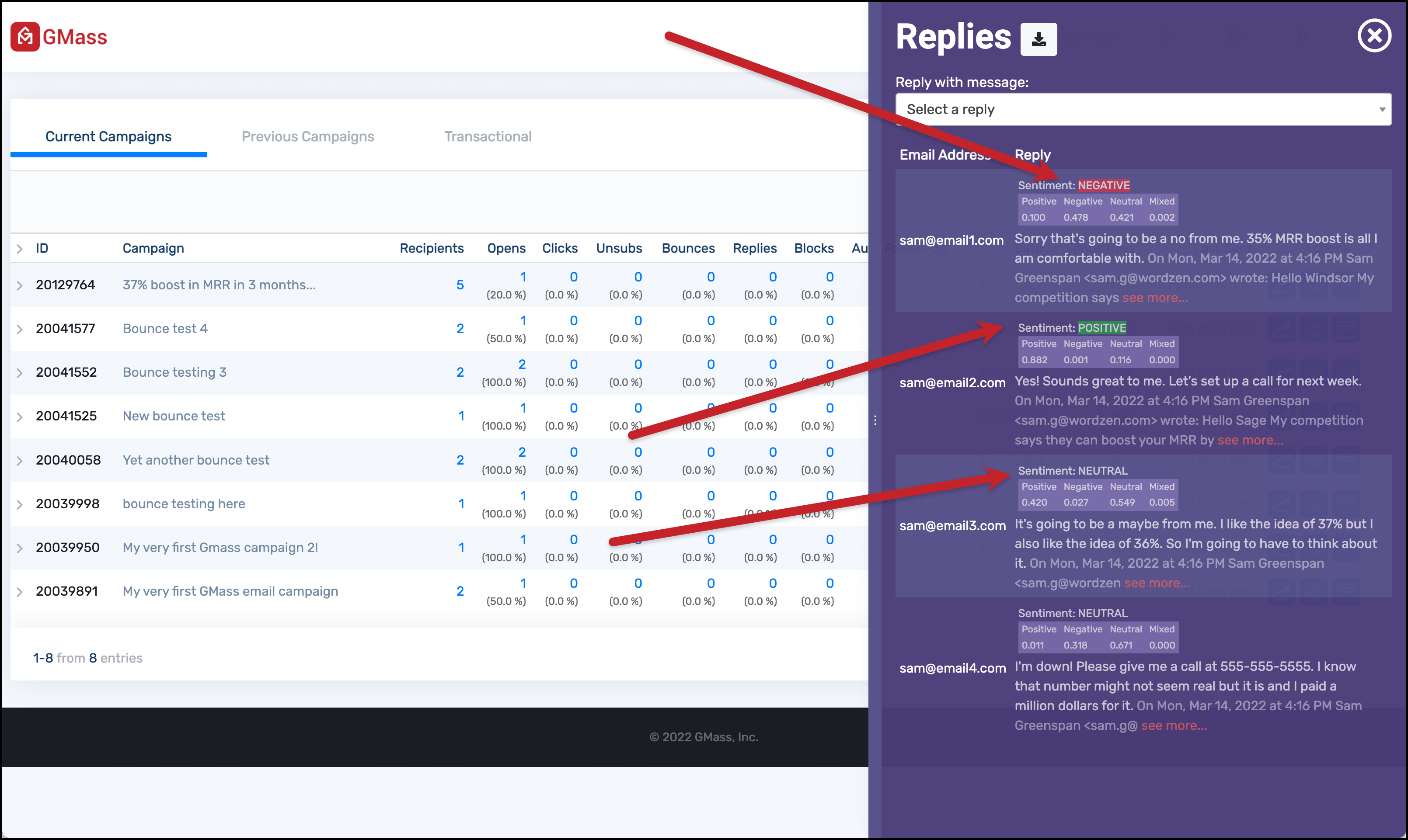Switch to Previous Campaigns tab
This screenshot has height=840, width=1408.
click(x=307, y=136)
